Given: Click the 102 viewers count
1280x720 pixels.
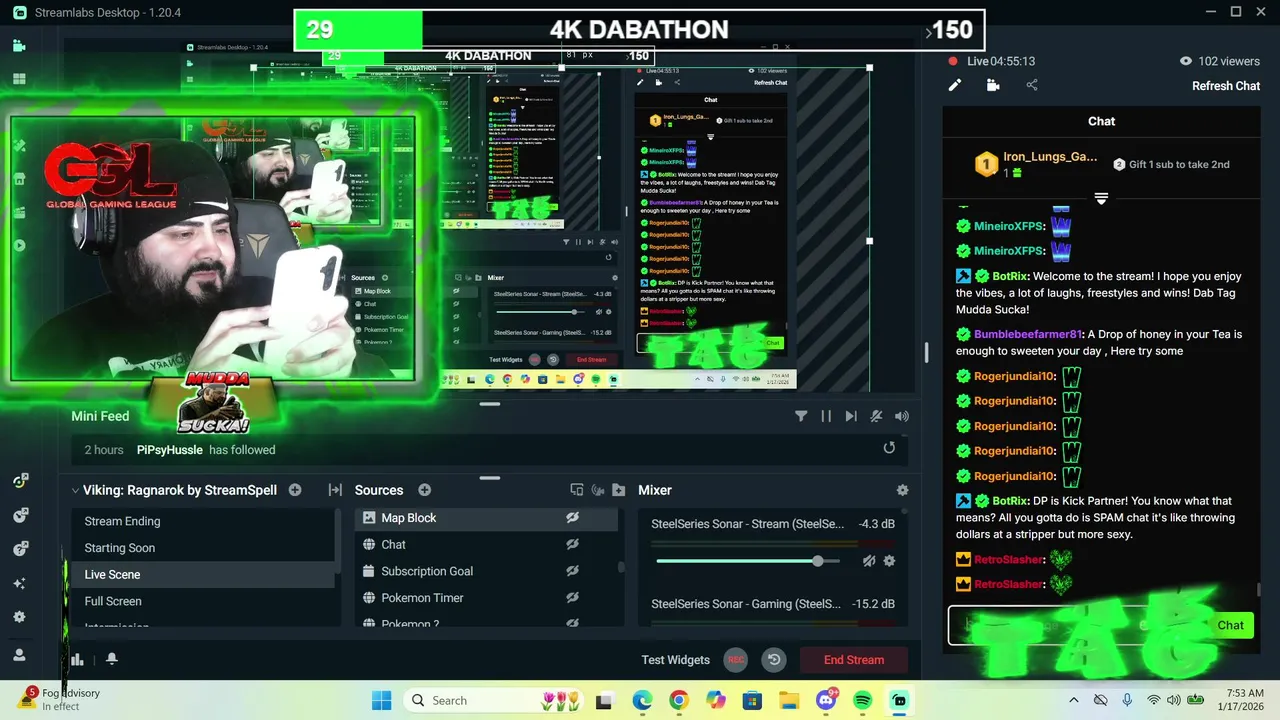Looking at the screenshot, I should tap(1219, 61).
